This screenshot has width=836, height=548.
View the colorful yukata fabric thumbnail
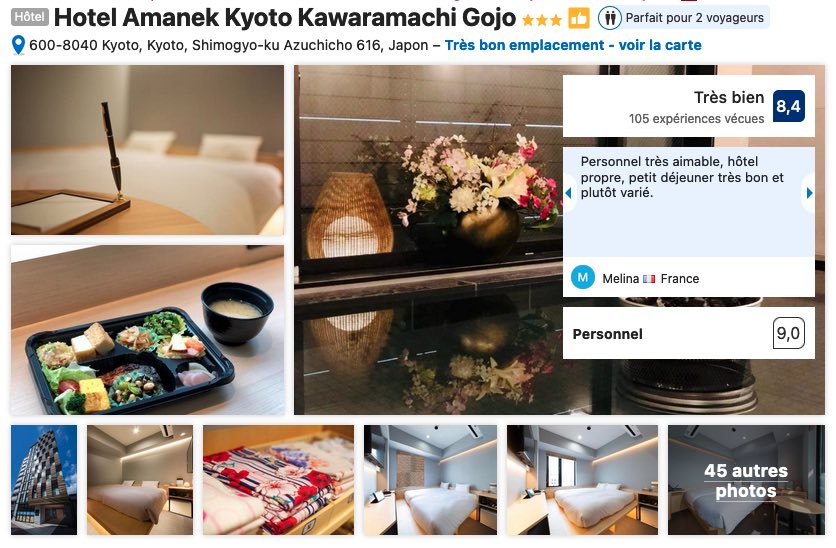[x=278, y=480]
